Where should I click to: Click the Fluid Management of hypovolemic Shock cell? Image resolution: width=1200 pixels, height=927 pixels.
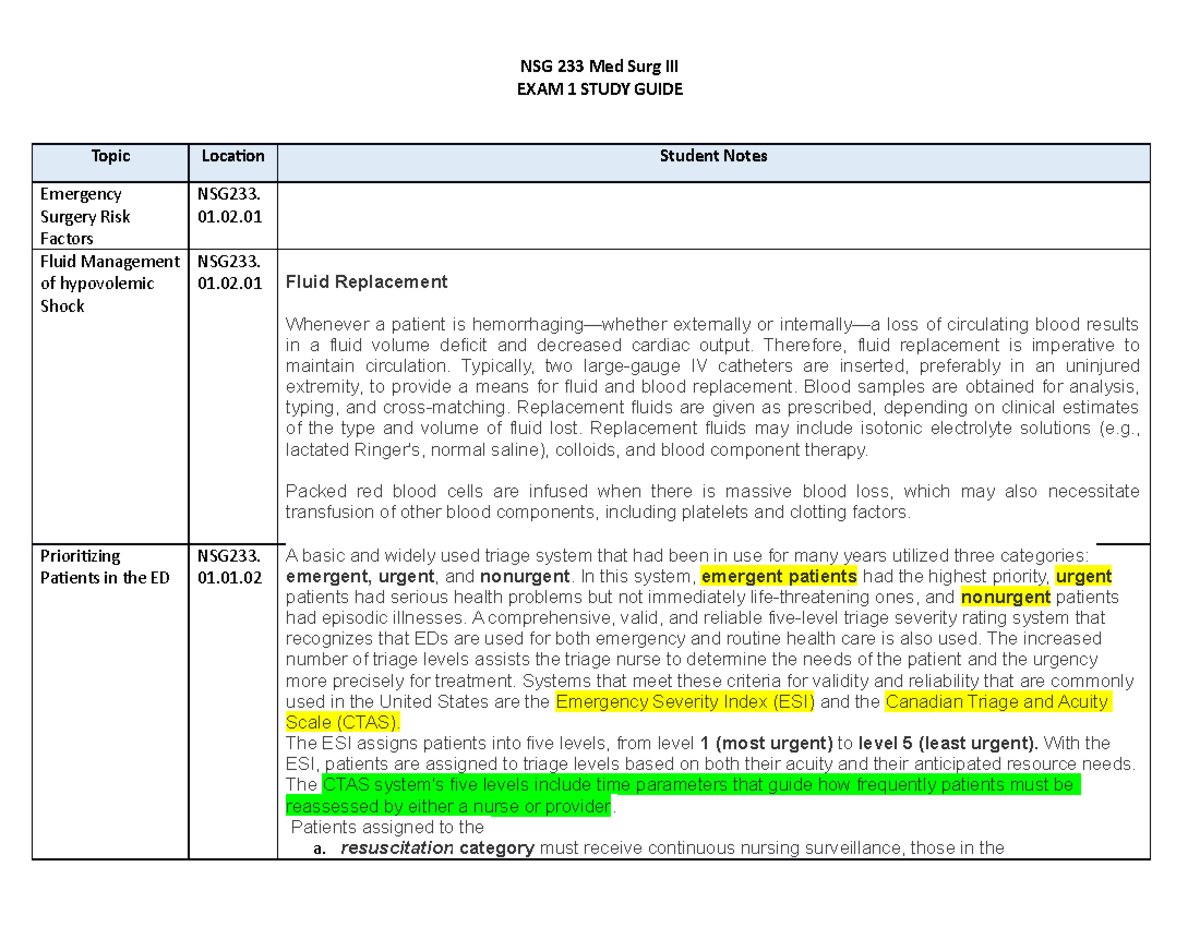pyautogui.click(x=110, y=283)
